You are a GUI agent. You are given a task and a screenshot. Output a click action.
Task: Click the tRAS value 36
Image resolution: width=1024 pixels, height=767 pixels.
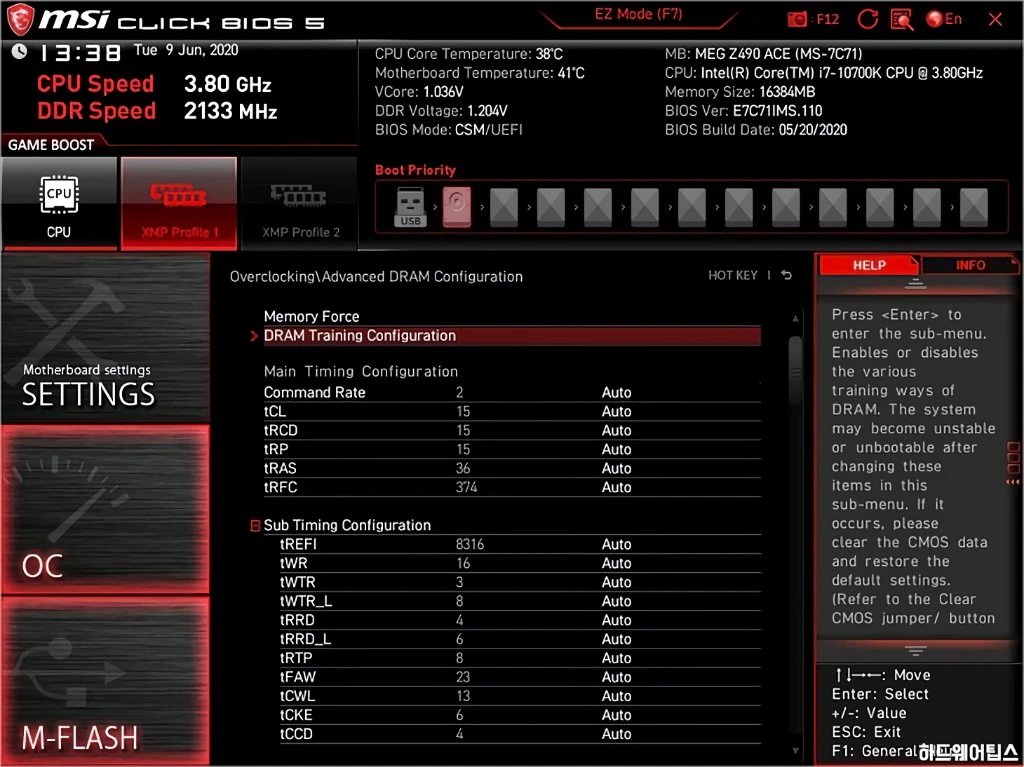coord(463,468)
